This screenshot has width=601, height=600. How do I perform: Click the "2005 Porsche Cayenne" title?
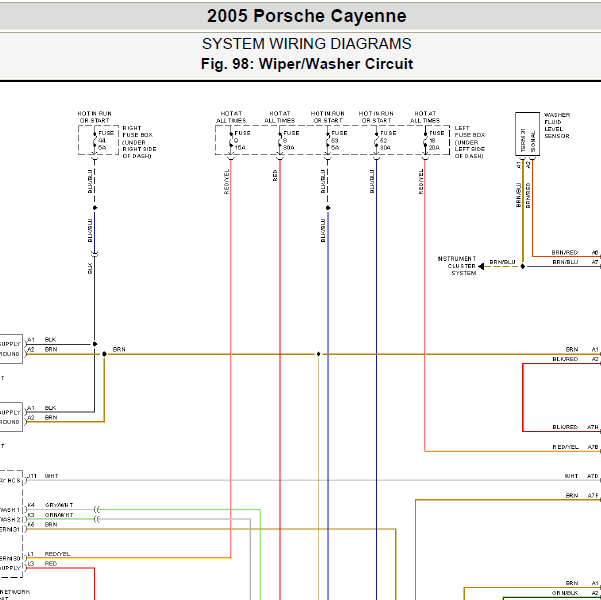[307, 16]
